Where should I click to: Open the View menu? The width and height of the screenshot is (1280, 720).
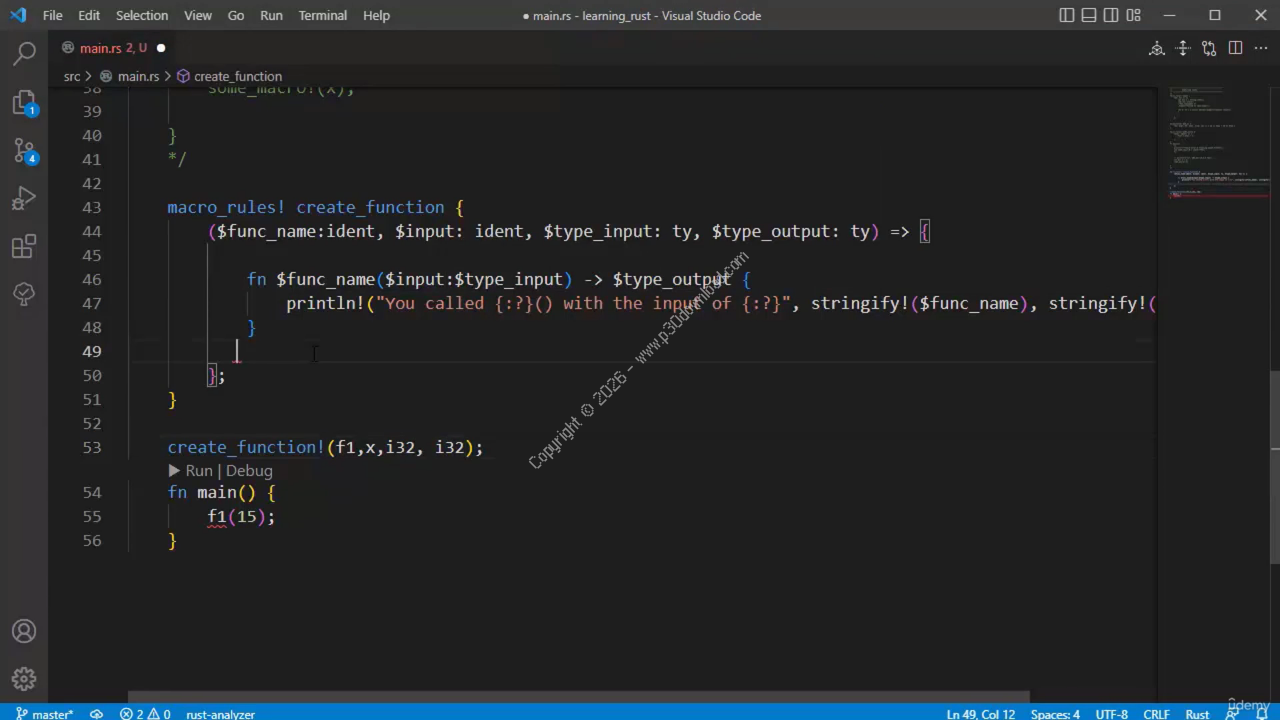198,15
